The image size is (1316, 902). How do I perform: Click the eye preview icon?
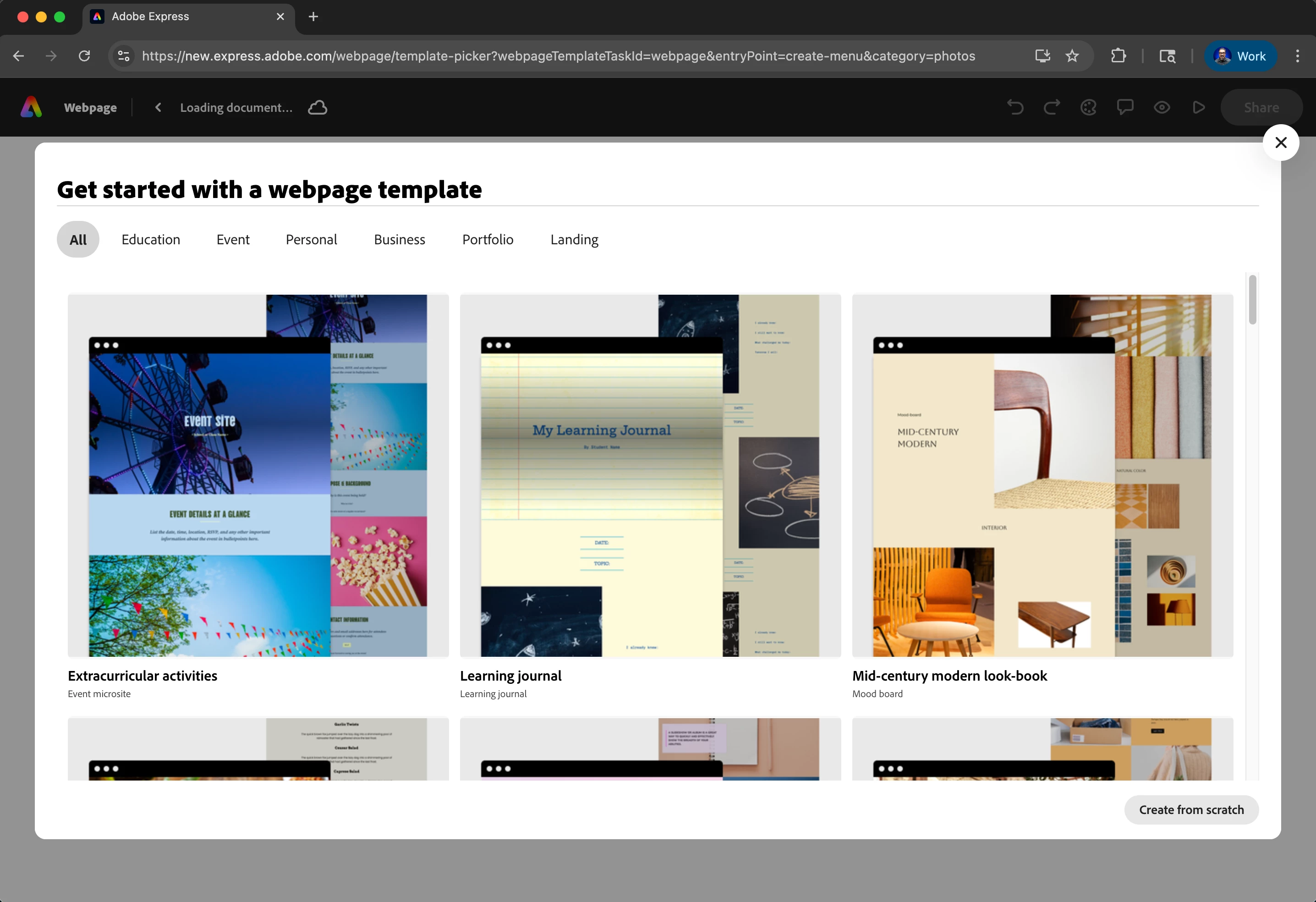click(1162, 108)
